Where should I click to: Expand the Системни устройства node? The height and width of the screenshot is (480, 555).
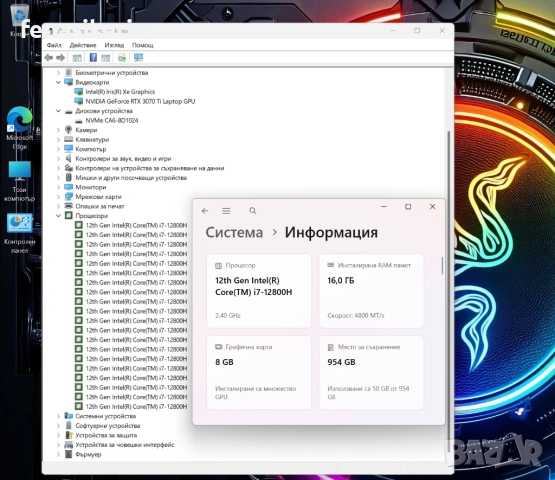(58, 416)
